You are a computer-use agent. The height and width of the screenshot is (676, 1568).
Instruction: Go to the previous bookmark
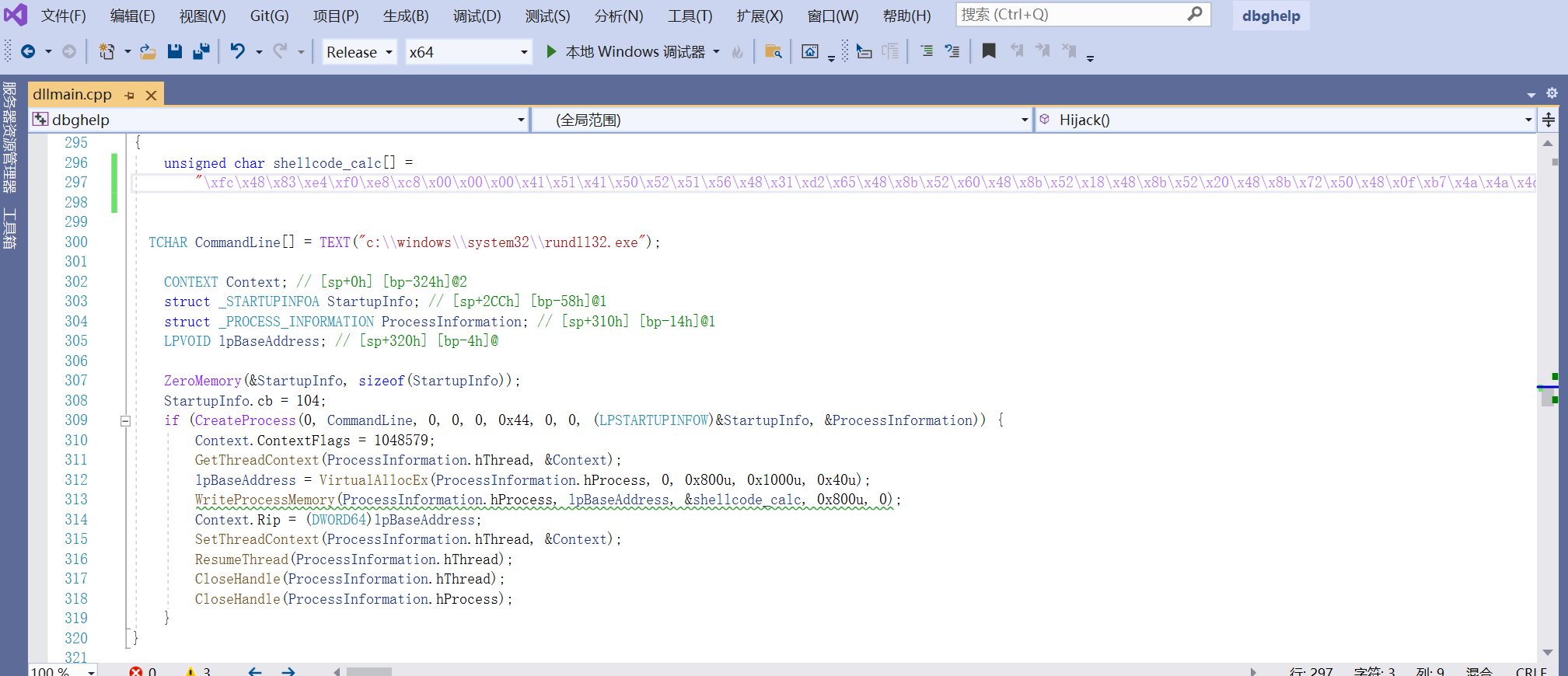(1017, 51)
